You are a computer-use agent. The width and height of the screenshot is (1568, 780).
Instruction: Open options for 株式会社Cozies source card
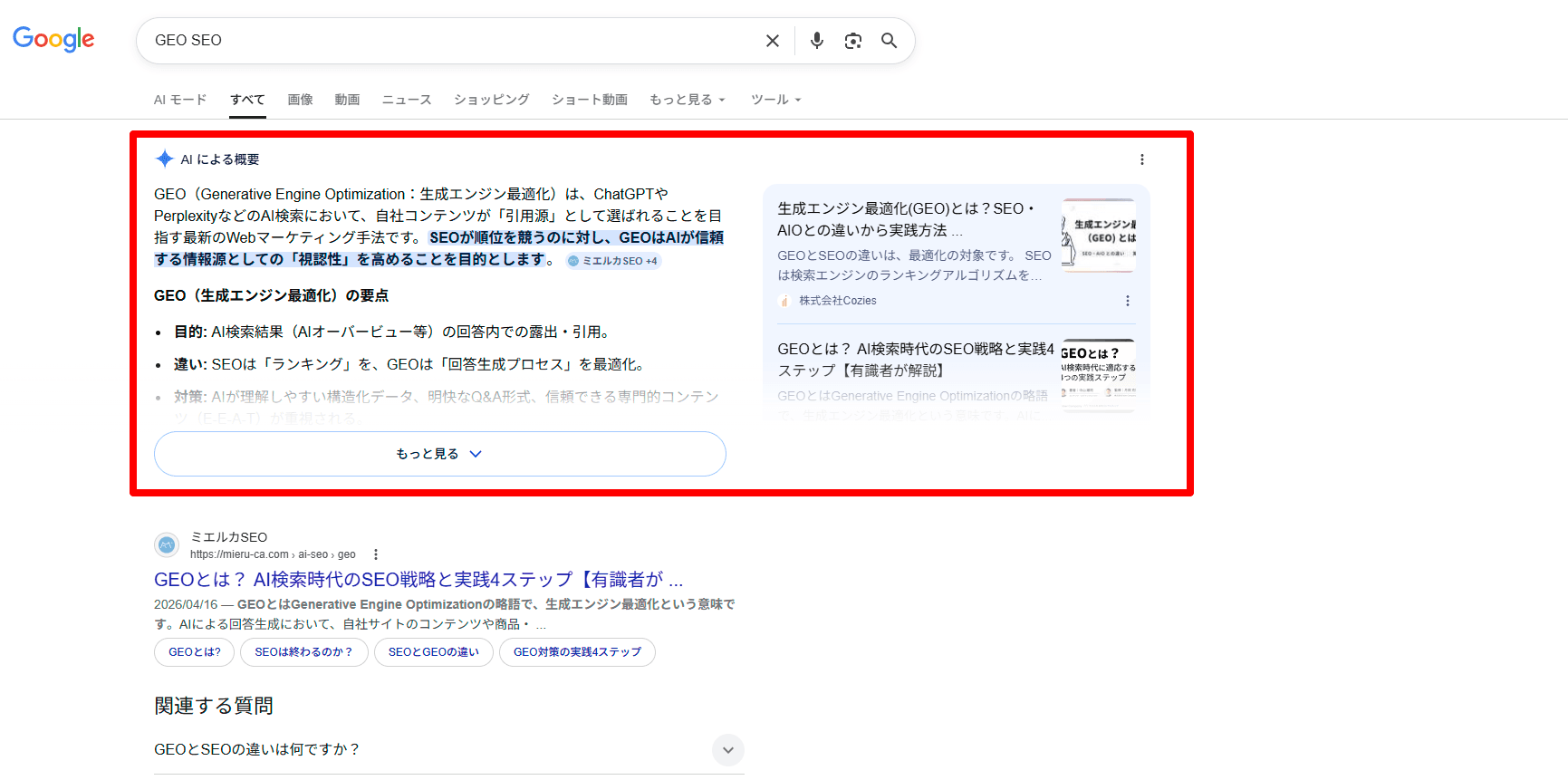point(1128,301)
